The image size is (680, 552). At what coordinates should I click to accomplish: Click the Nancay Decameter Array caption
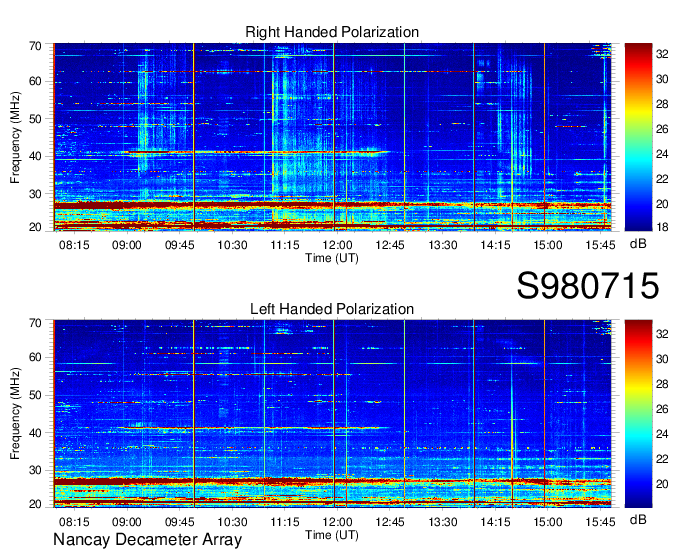[x=147, y=540]
